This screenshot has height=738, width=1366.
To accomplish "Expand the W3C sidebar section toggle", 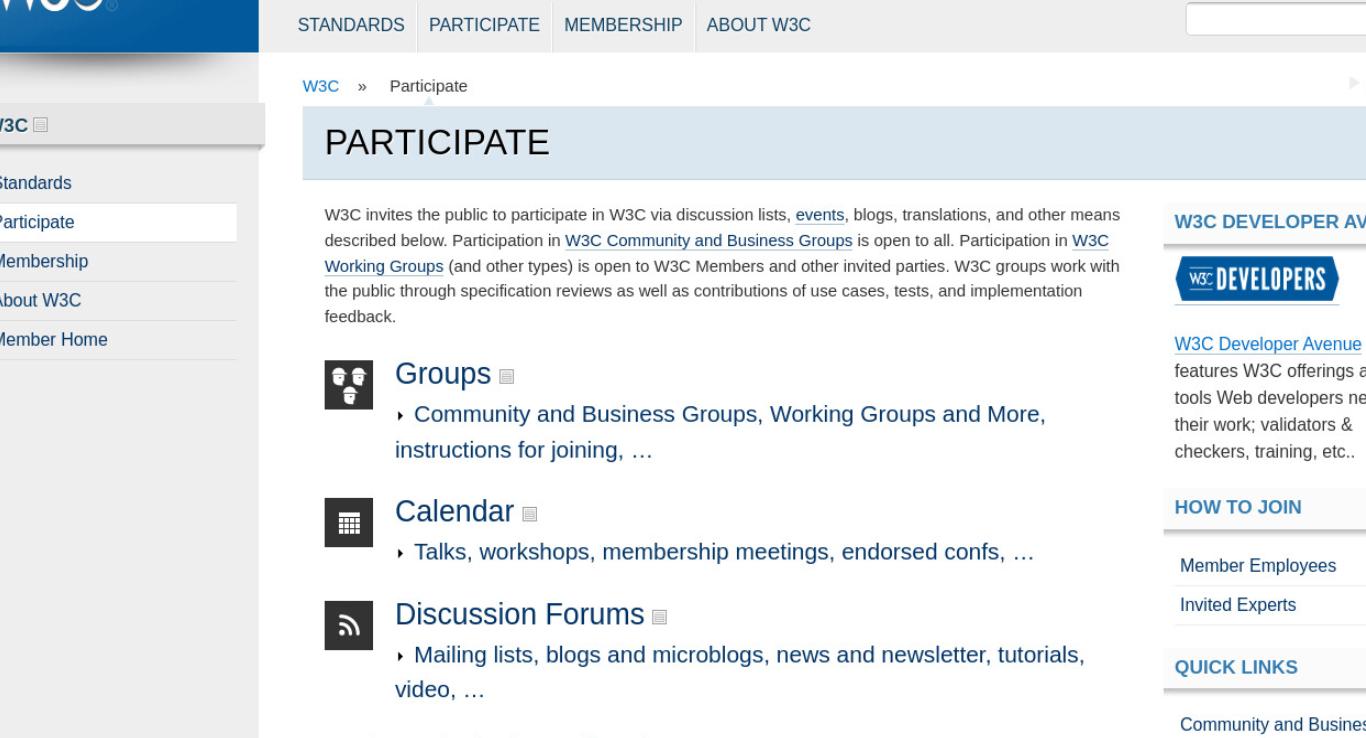I will pos(40,125).
